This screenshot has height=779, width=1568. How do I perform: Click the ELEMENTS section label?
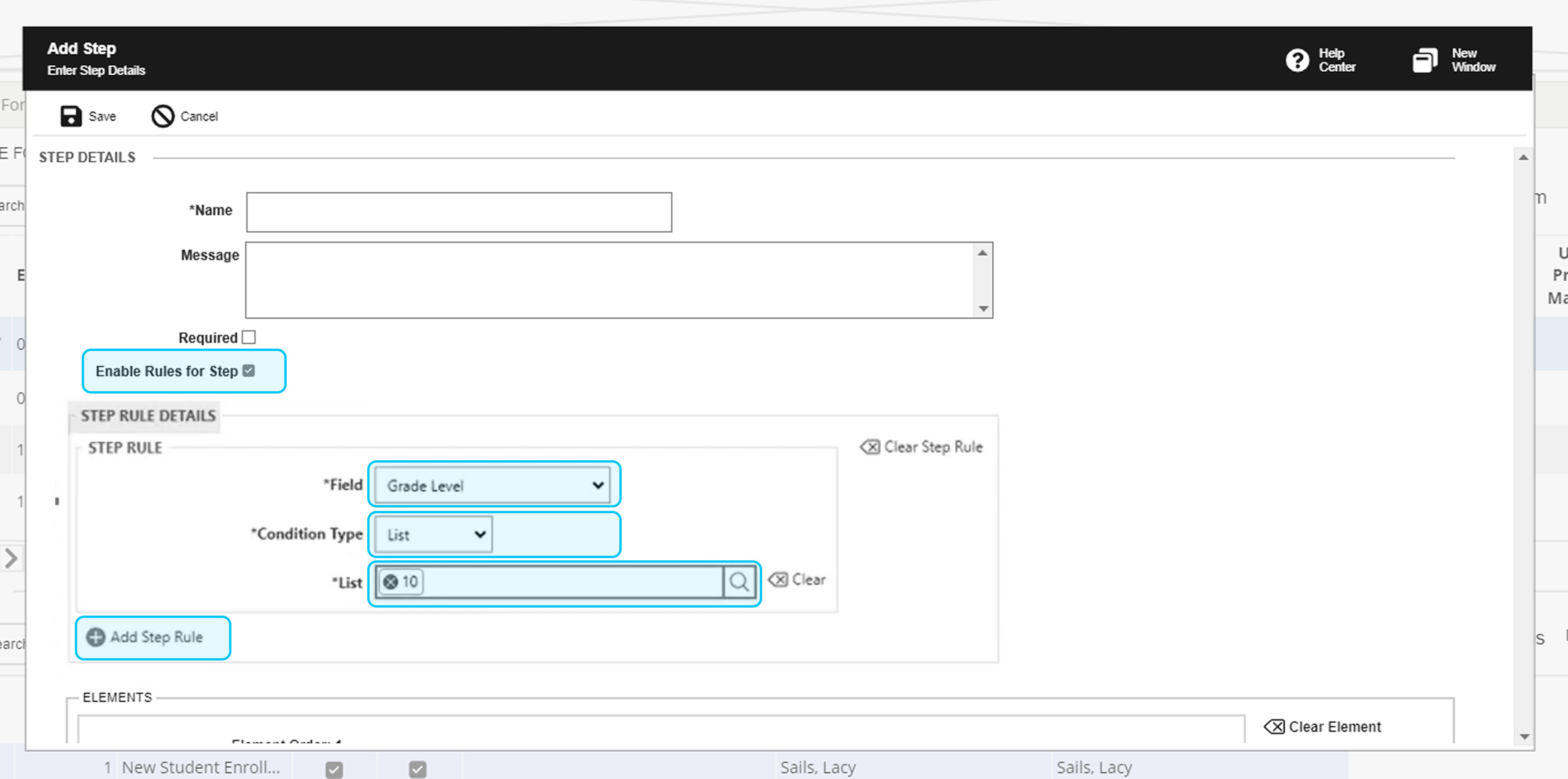tap(117, 698)
